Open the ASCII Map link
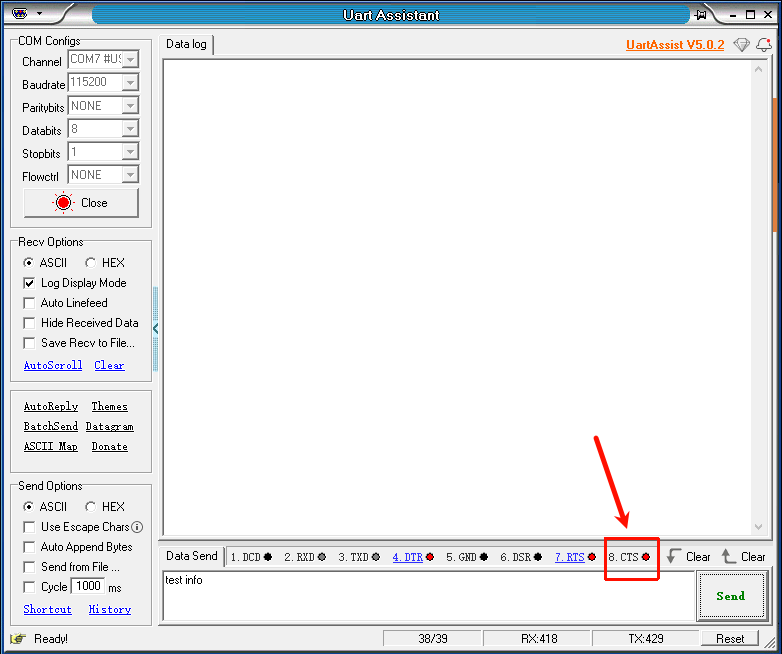 click(51, 446)
